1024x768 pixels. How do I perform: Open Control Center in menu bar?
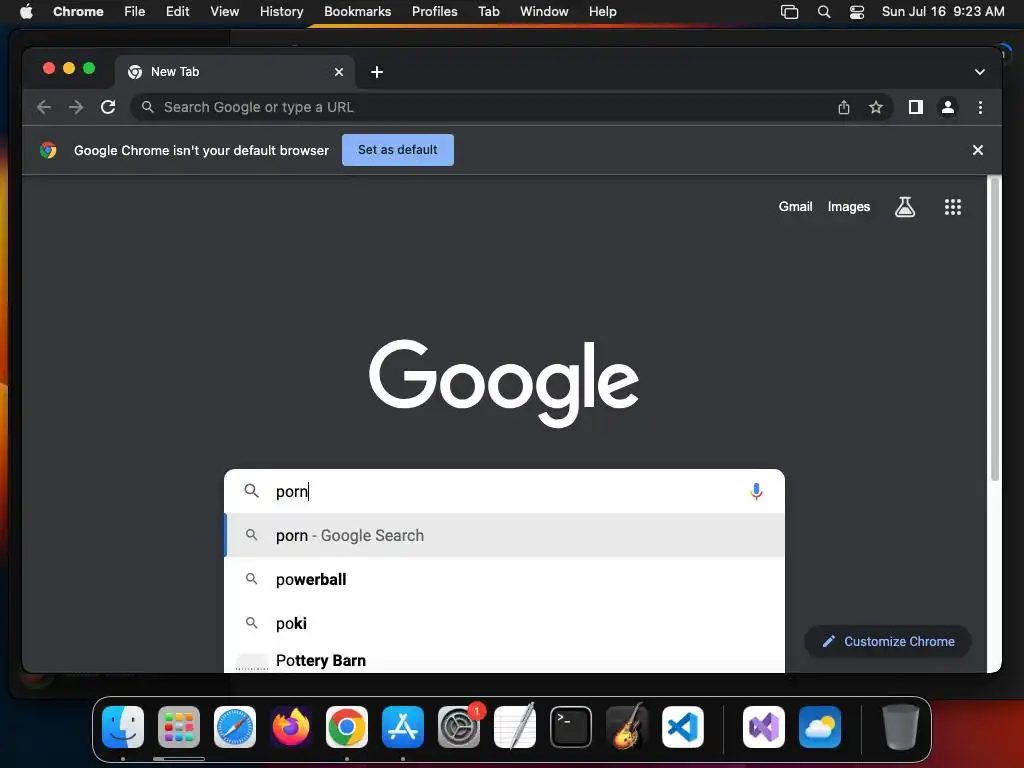pos(857,12)
